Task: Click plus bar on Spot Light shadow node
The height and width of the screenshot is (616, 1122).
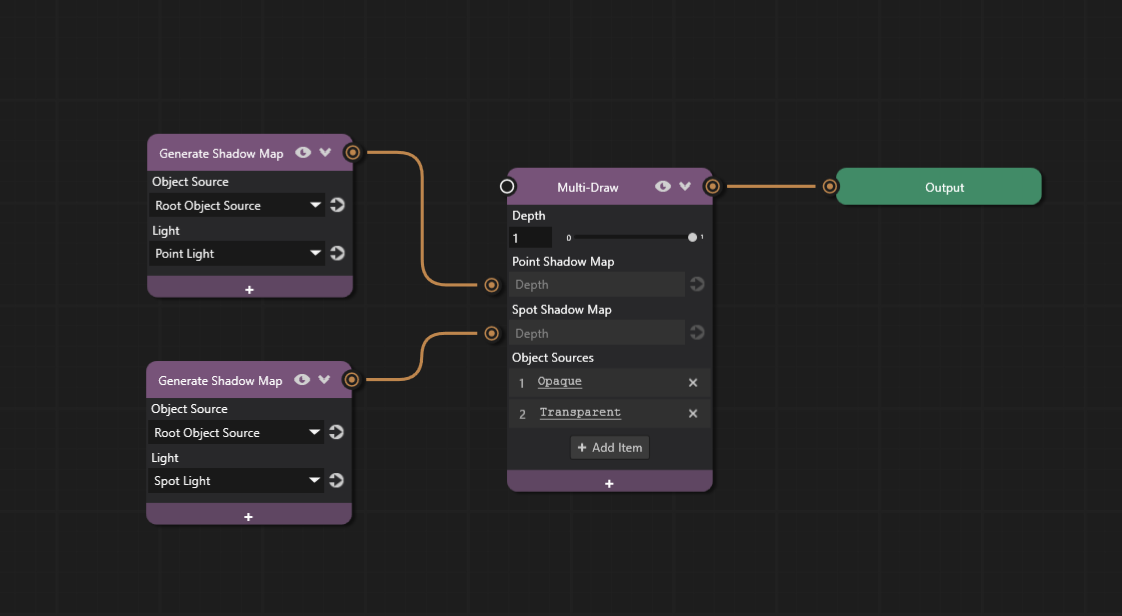Action: 249,516
